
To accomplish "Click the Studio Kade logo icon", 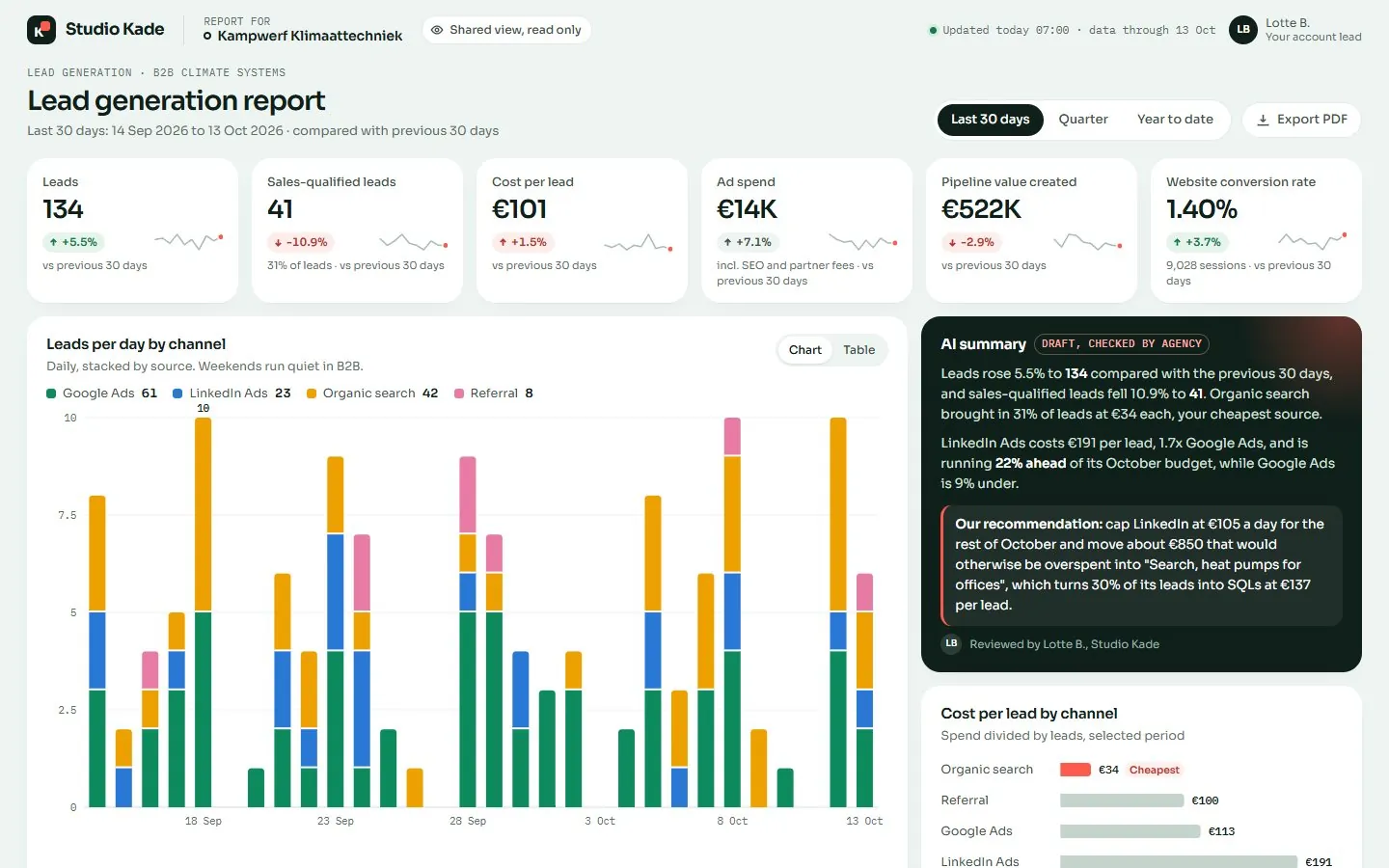I will point(41,30).
